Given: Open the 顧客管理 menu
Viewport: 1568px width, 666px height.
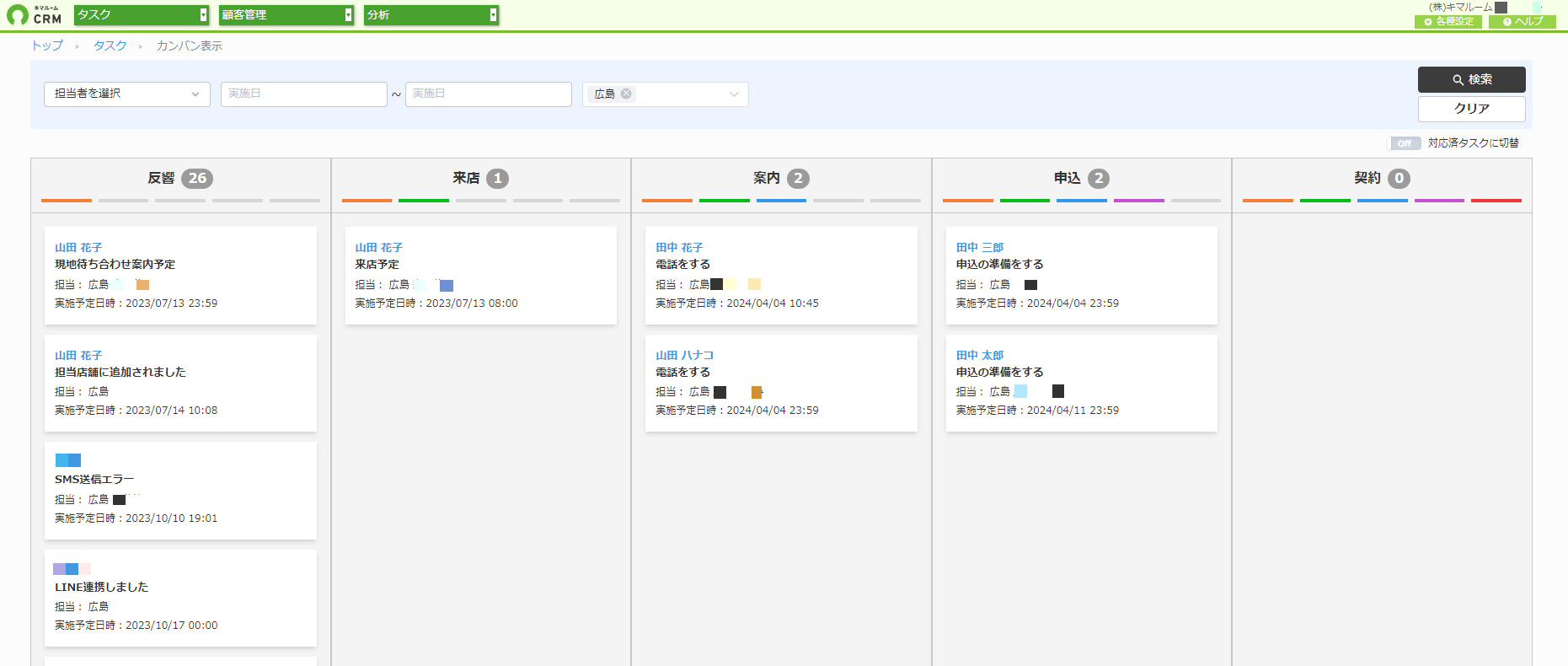Looking at the screenshot, I should (x=286, y=14).
